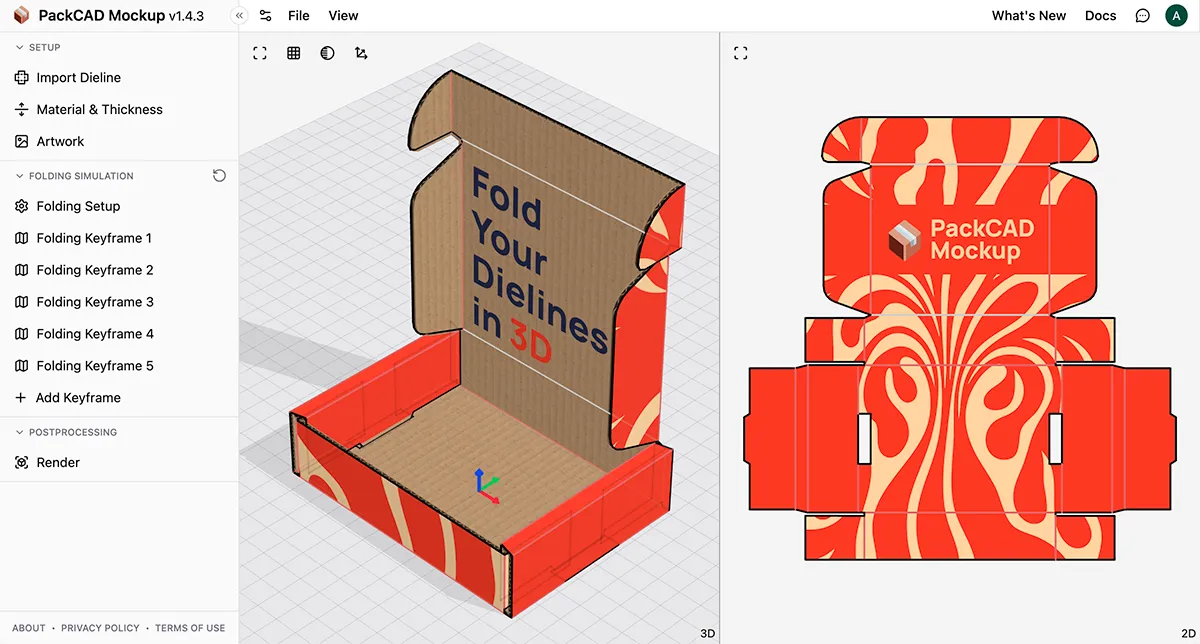Toggle the shading mode circle icon
Viewport: 1200px width, 644px height.
click(327, 53)
